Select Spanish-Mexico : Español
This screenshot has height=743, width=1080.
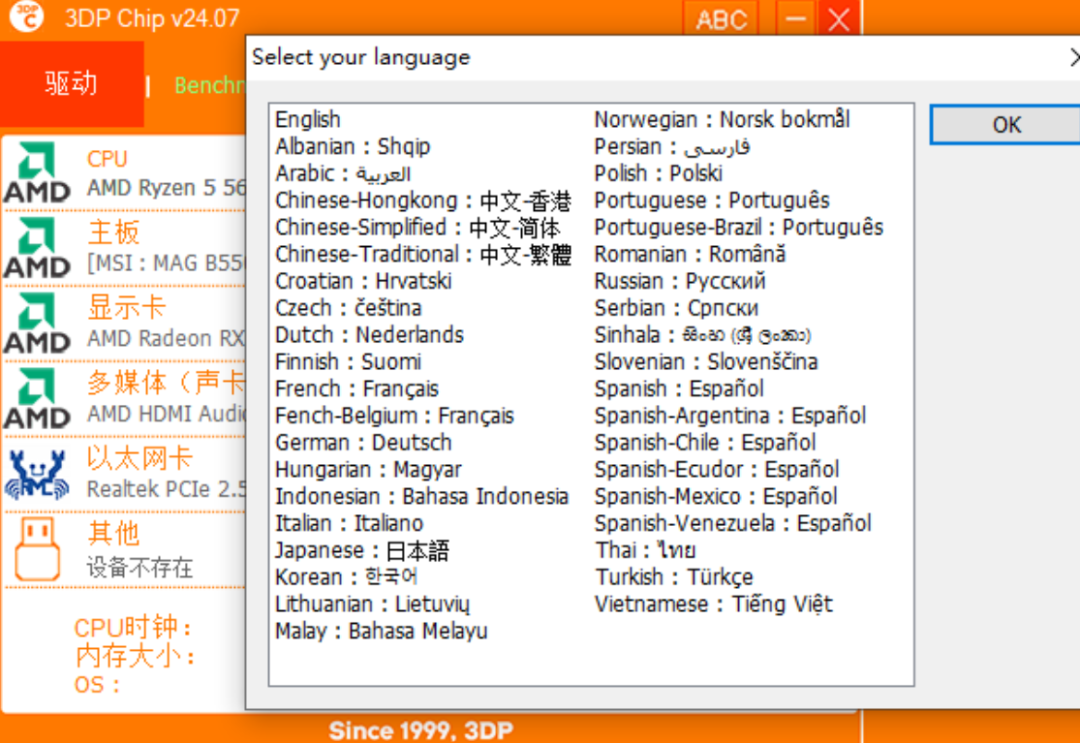(716, 496)
